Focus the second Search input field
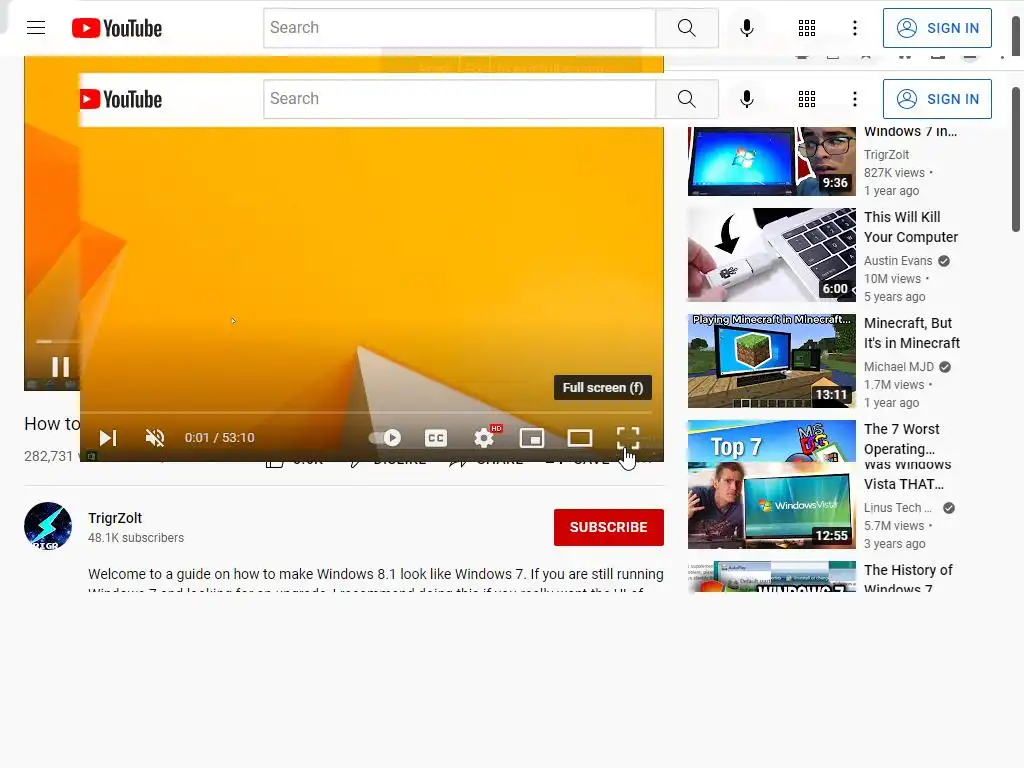The image size is (1024, 768). pos(459,99)
